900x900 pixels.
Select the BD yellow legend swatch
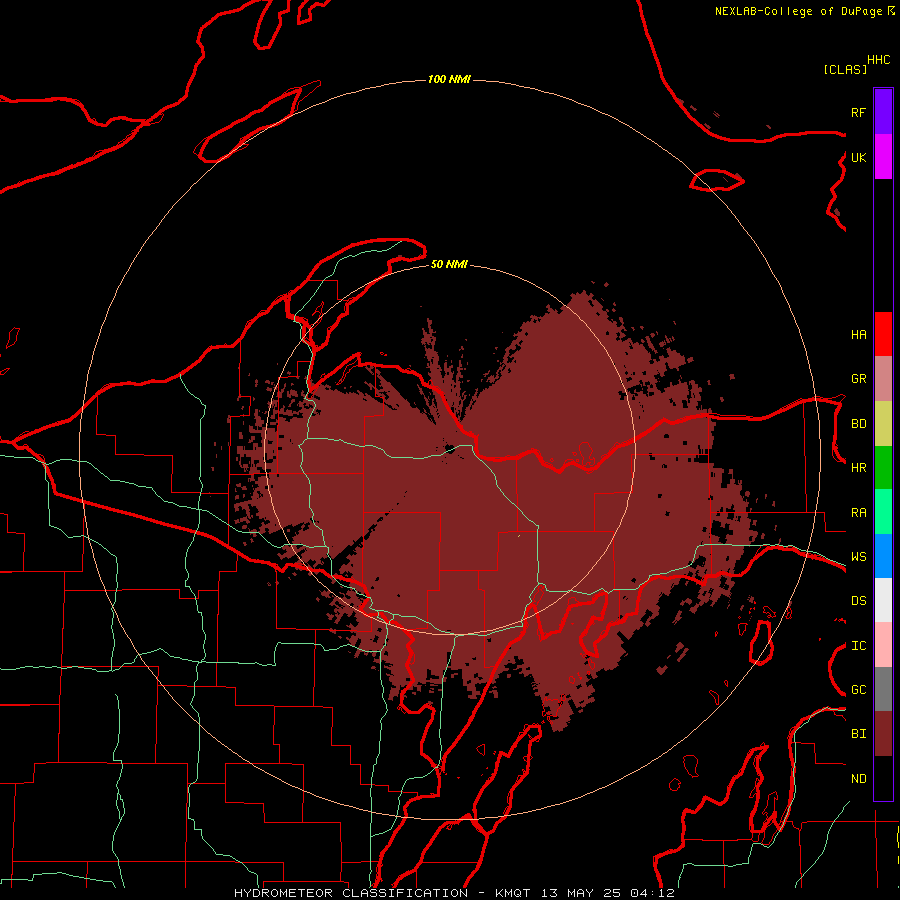(x=883, y=424)
